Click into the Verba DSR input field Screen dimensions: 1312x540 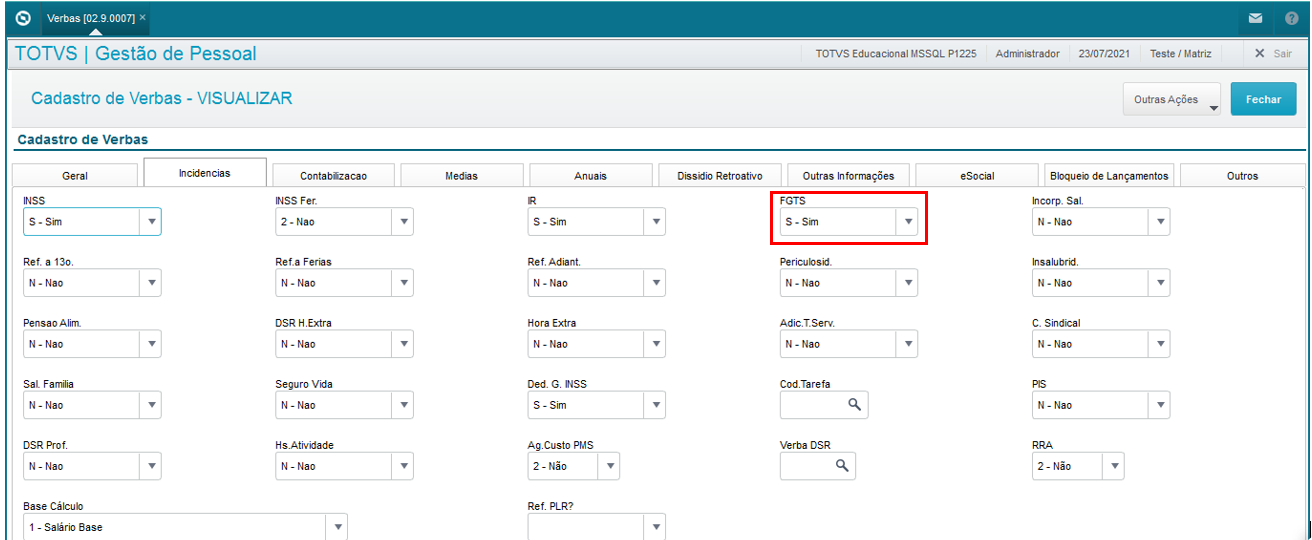(818, 466)
